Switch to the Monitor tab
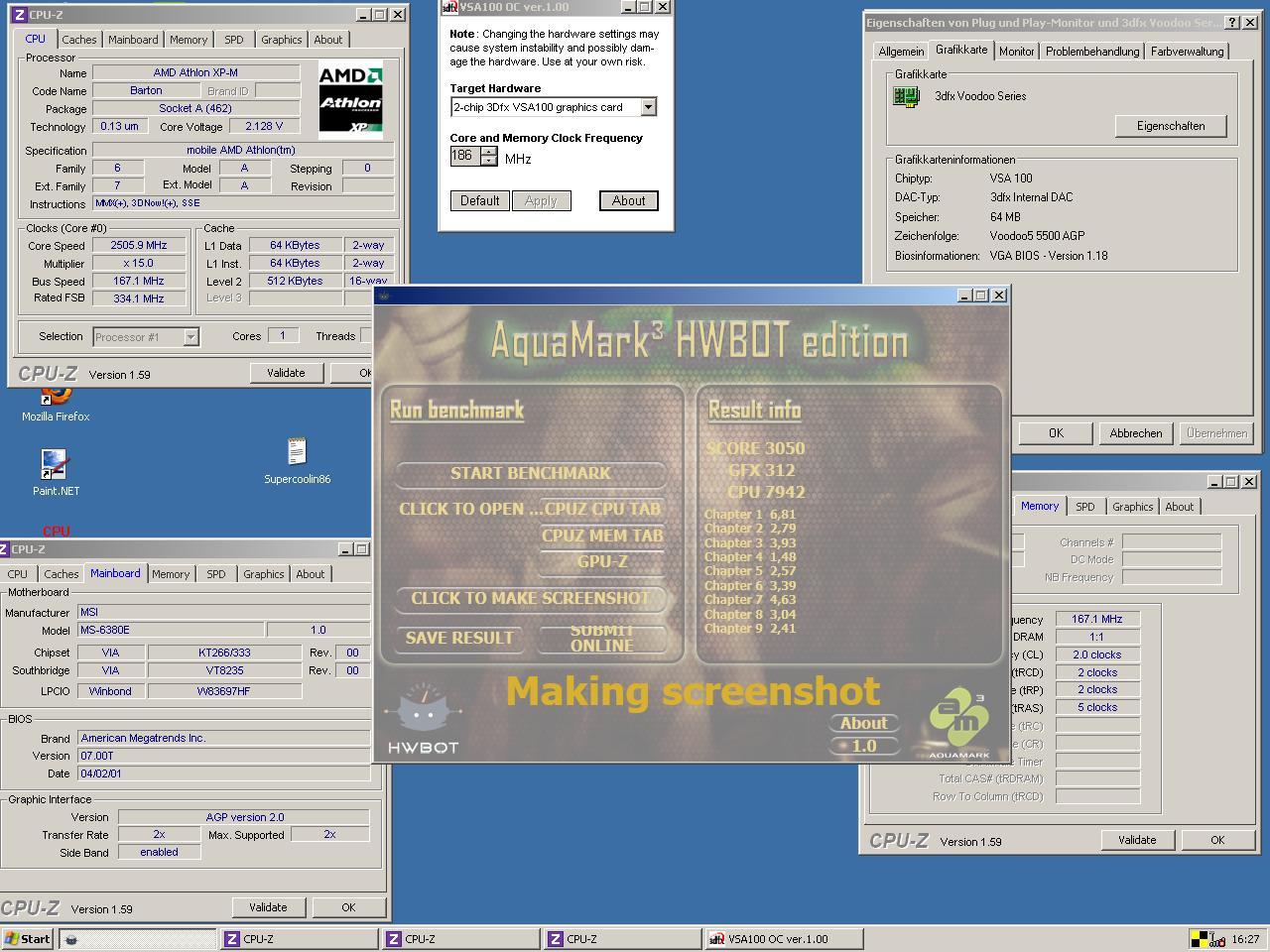Viewport: 1270px width, 952px height. (x=1016, y=52)
